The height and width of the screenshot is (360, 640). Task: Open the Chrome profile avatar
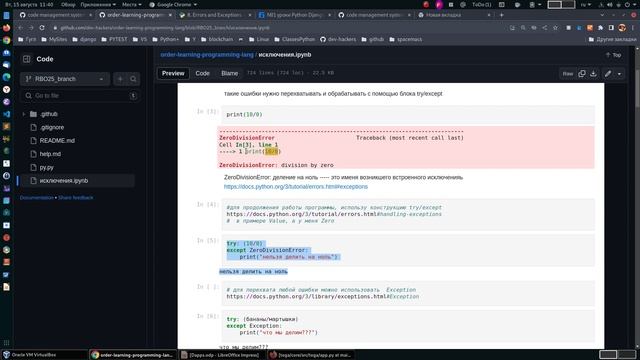coord(622,28)
